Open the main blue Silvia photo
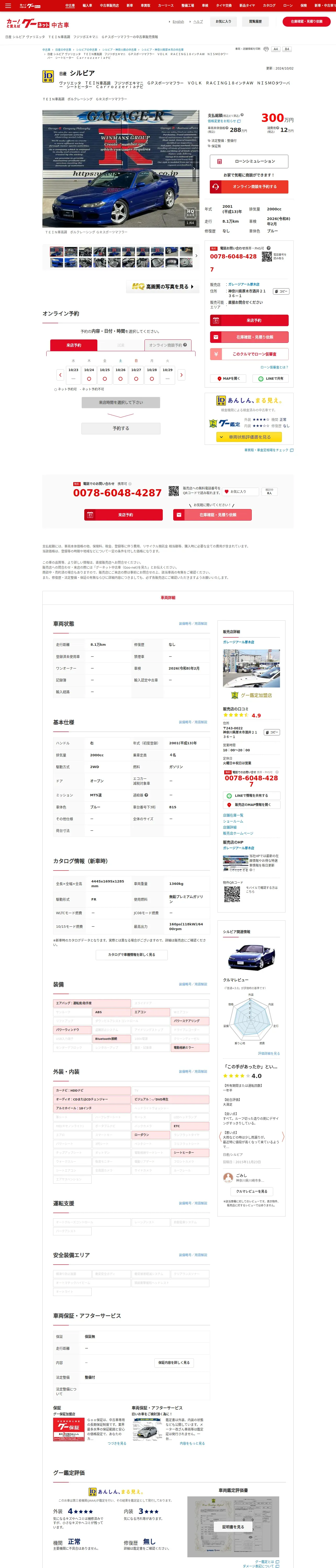Viewport: 336px width, 1568px height. pyautogui.click(x=121, y=169)
